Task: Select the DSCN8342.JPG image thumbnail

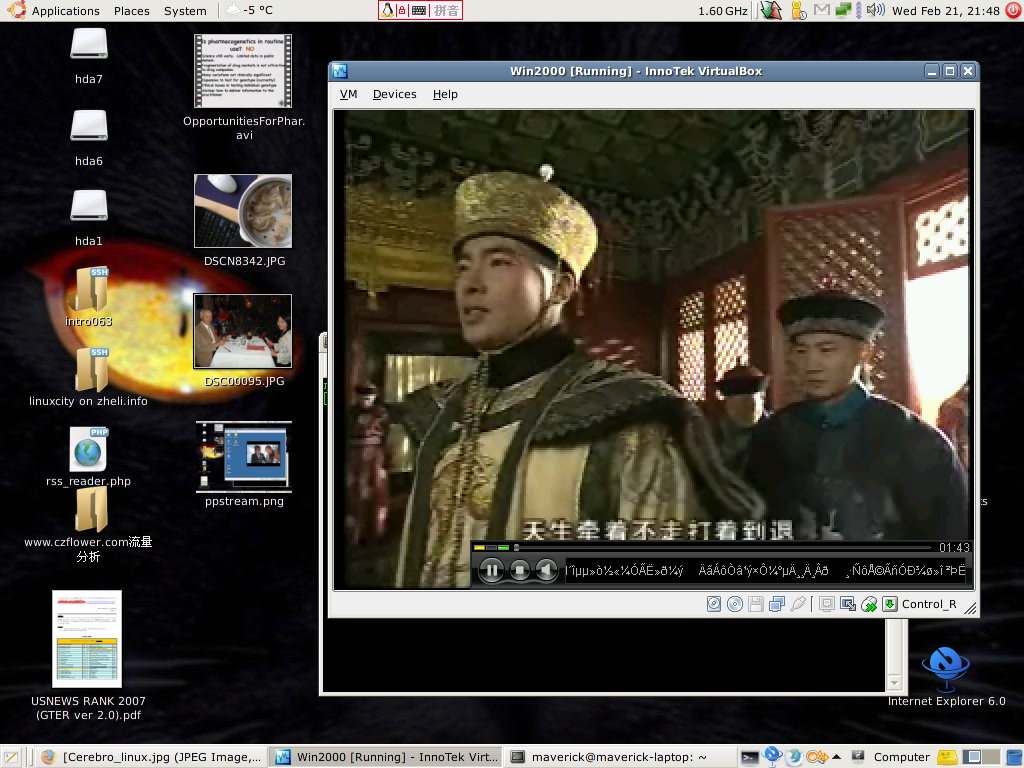Action: tap(243, 211)
